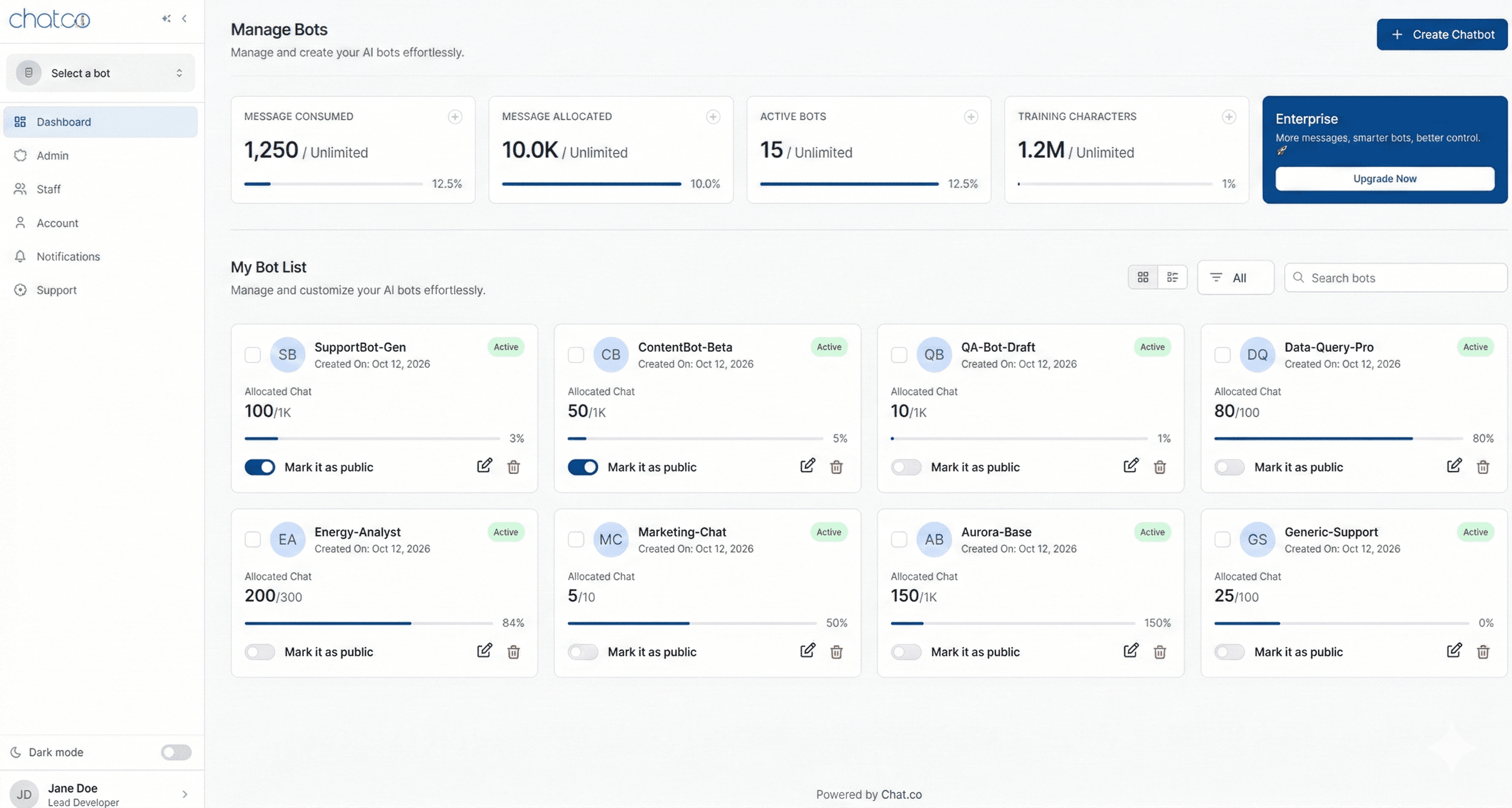Viewport: 1512px width, 808px height.
Task: Select the Energy-Analyst checkbox
Action: coord(253,539)
